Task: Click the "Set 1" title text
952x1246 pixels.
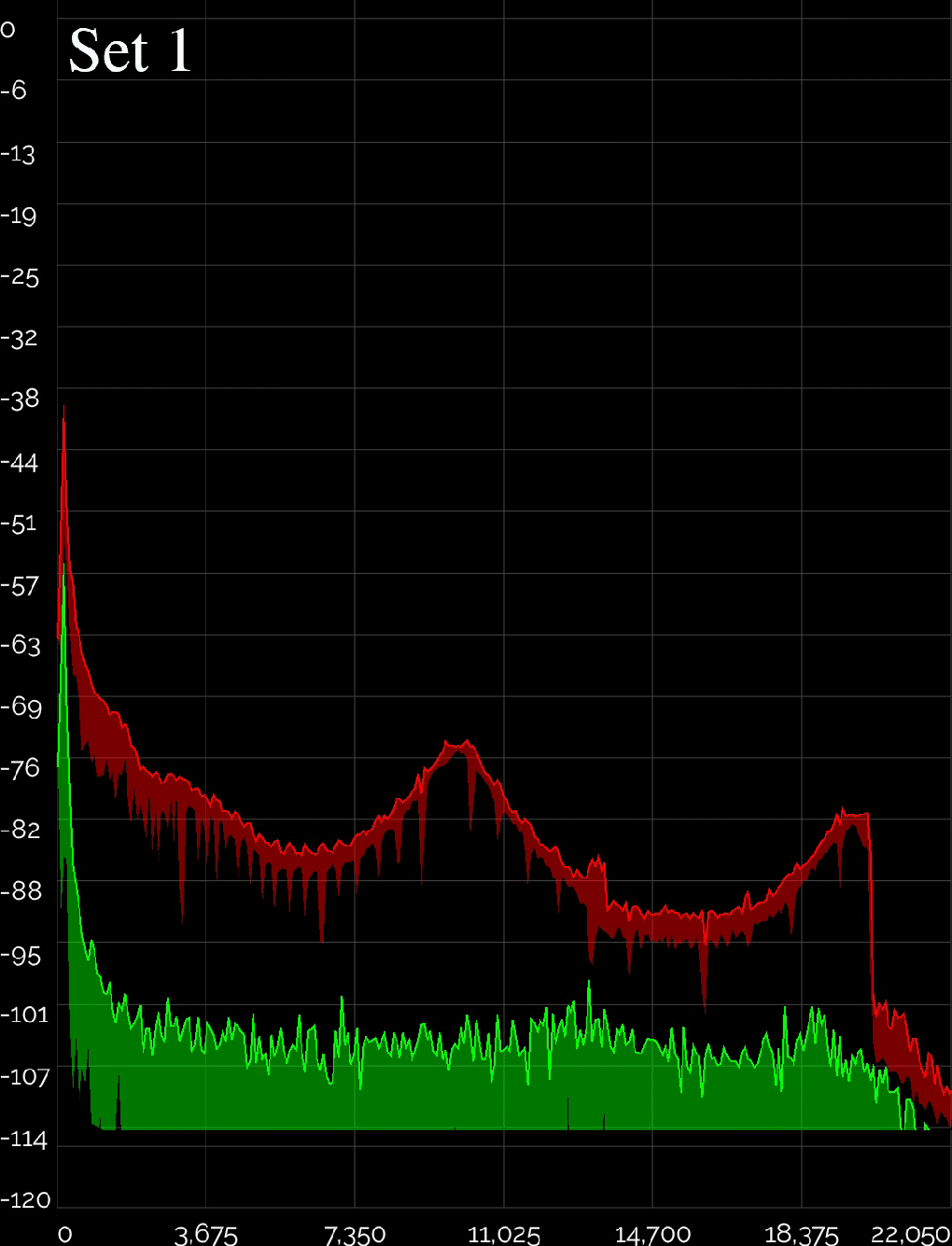Action: pyautogui.click(x=130, y=50)
